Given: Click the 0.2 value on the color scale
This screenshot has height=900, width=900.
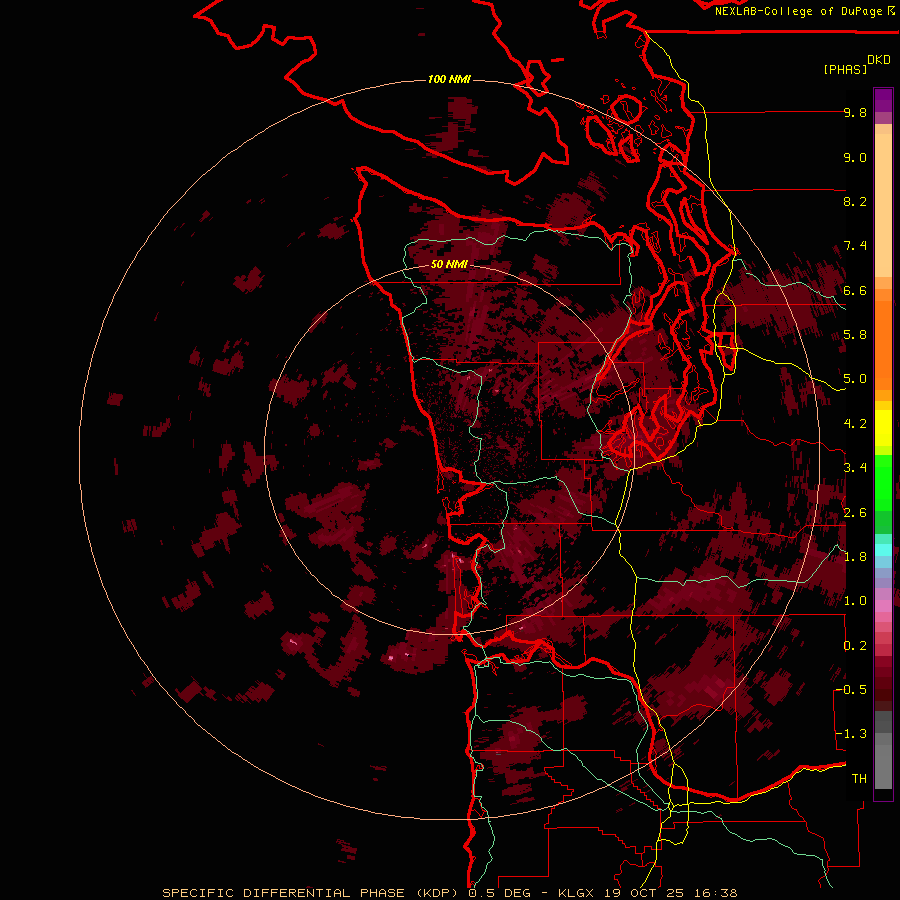Looking at the screenshot, I should [x=855, y=646].
